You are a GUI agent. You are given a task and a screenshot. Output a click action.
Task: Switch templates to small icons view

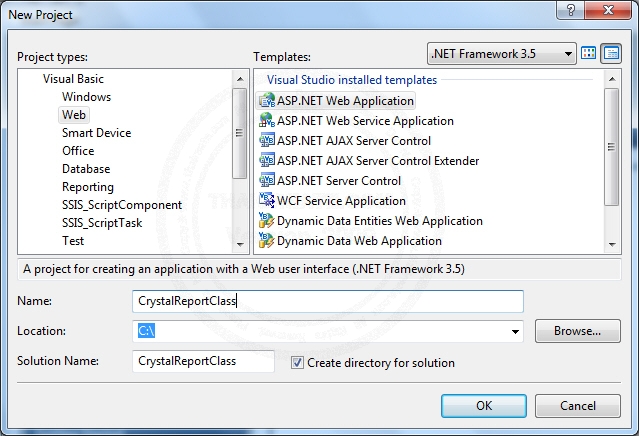[611, 53]
